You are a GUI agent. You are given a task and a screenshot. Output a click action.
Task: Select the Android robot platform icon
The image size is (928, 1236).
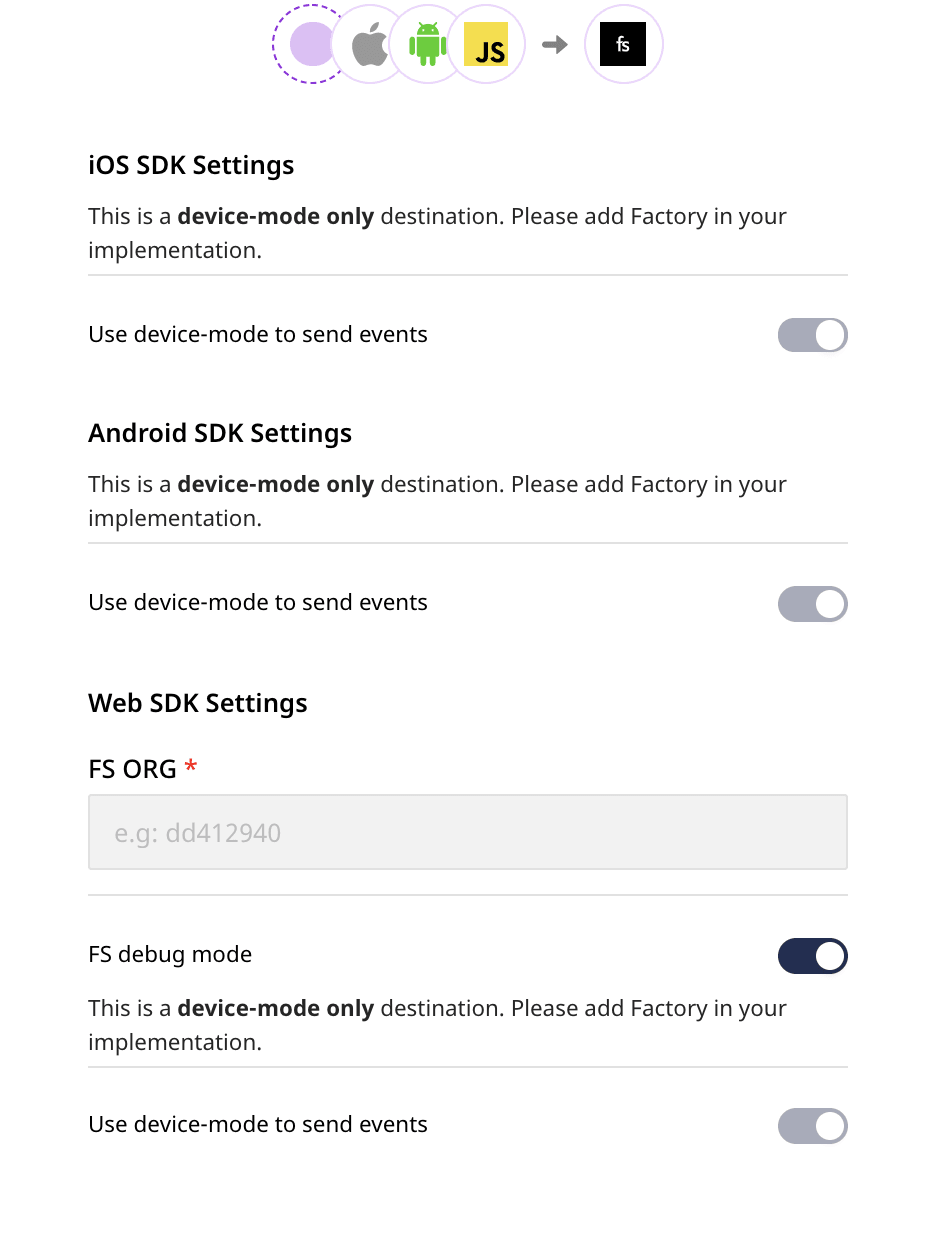tap(427, 44)
